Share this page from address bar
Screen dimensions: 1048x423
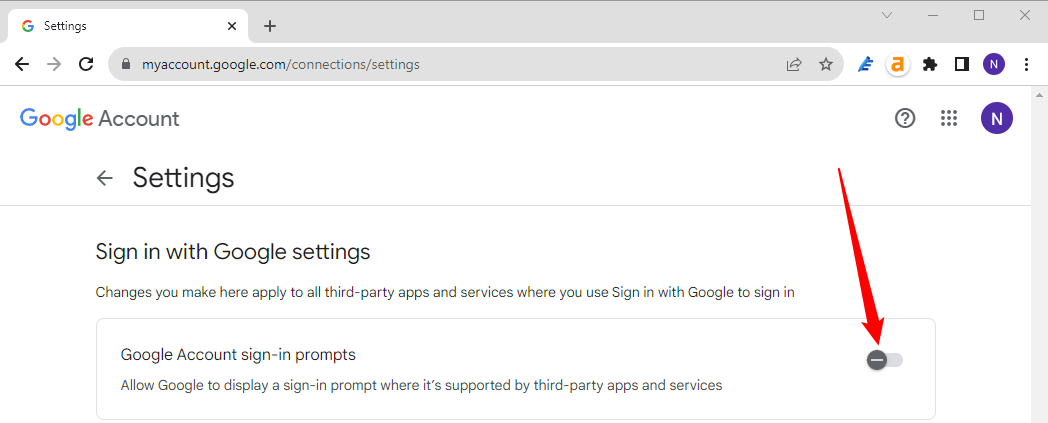[794, 64]
